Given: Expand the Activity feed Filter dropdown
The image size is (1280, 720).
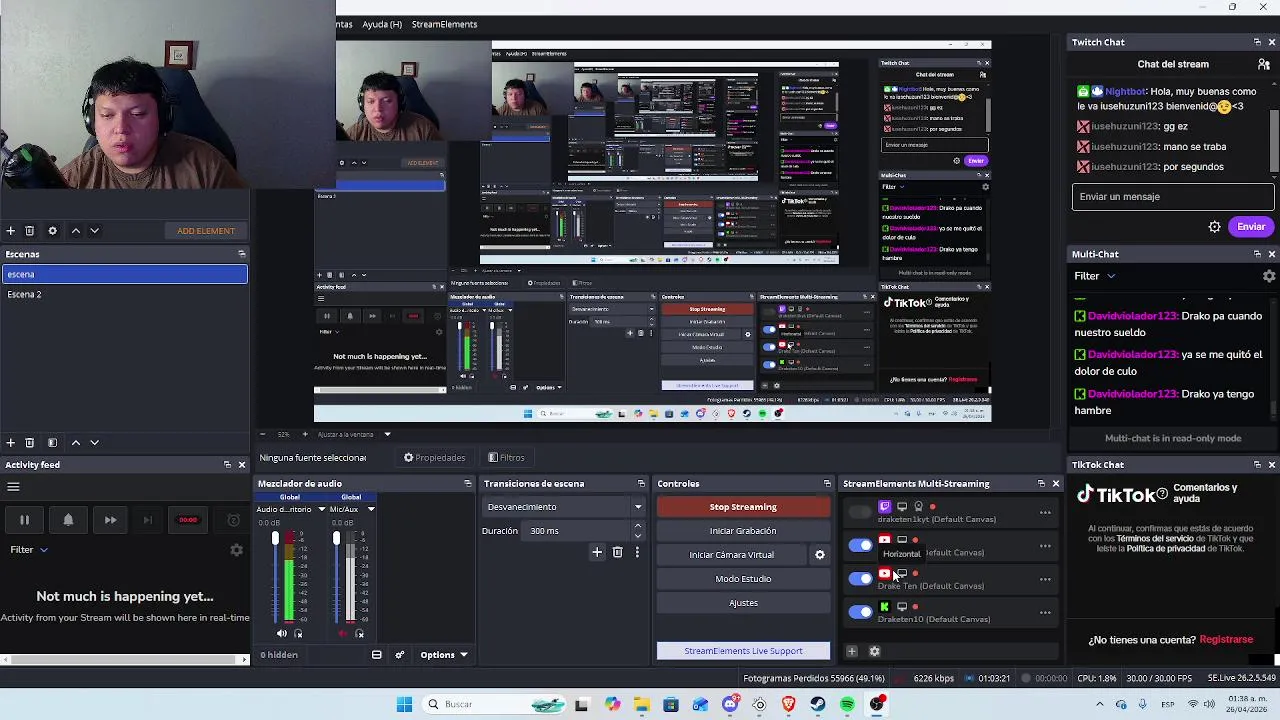Looking at the screenshot, I should 29,549.
